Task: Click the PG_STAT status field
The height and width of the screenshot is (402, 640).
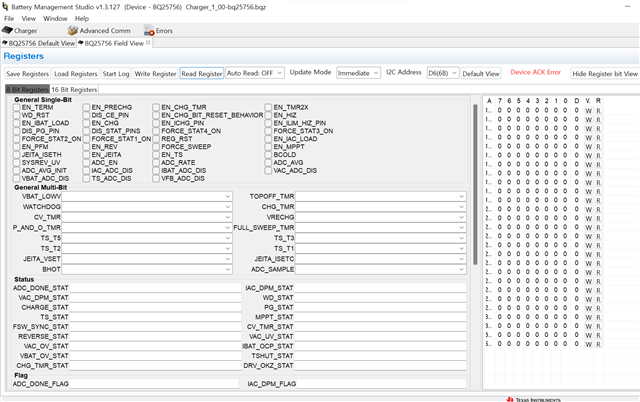Action: [x=380, y=307]
